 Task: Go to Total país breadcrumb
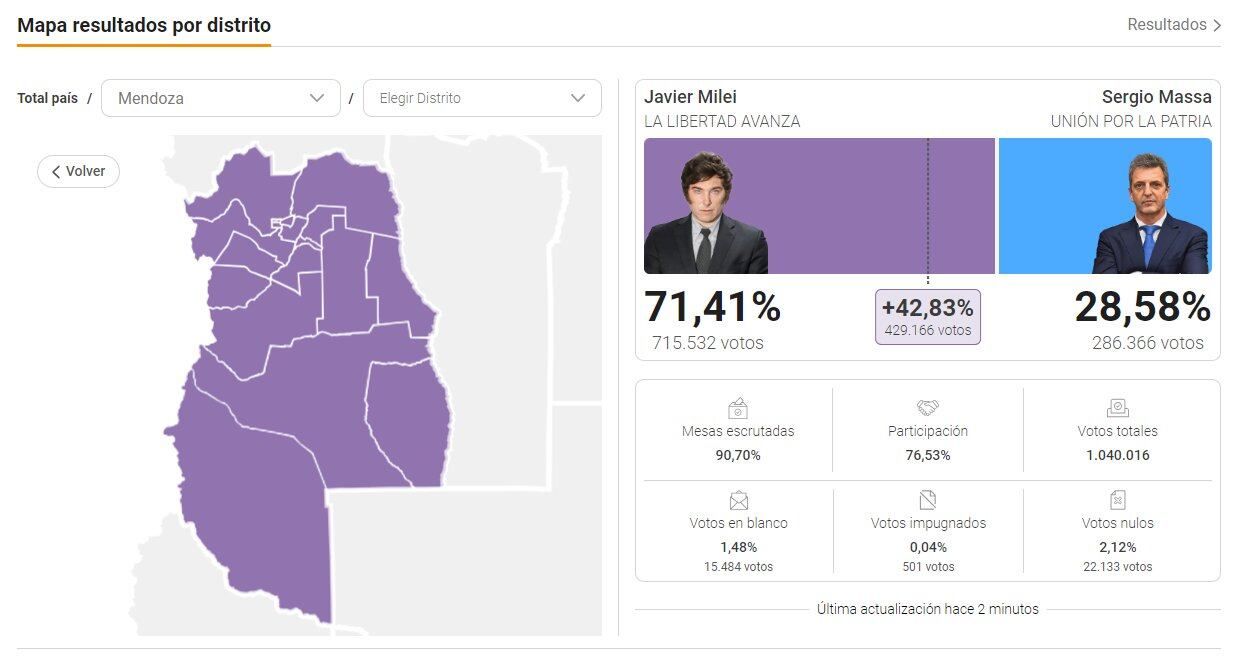click(x=47, y=98)
